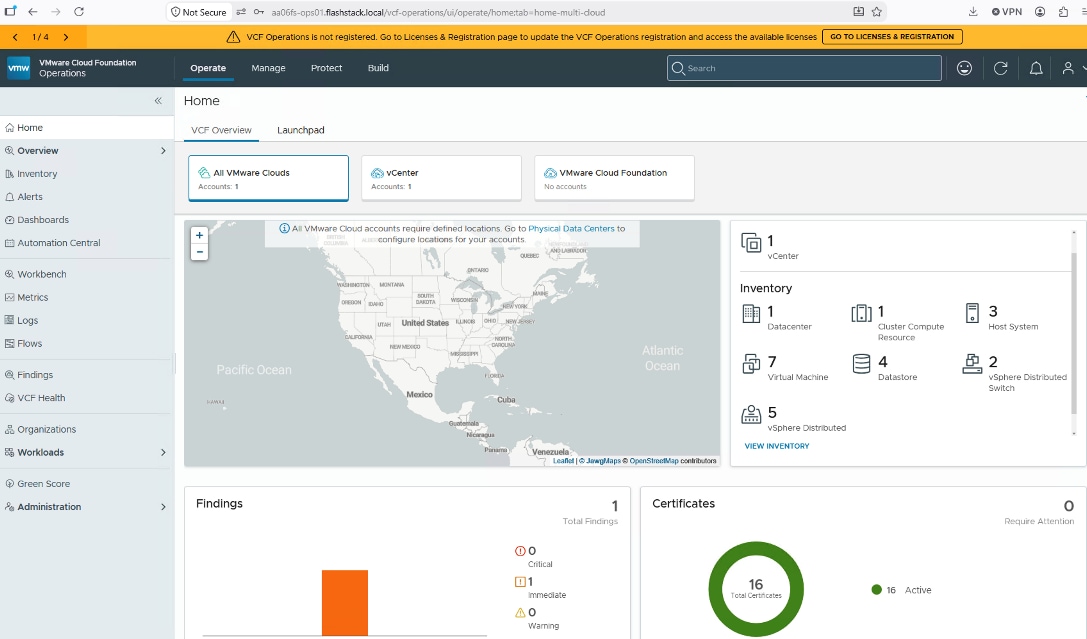
Task: Open the Protect top menu
Action: click(327, 68)
